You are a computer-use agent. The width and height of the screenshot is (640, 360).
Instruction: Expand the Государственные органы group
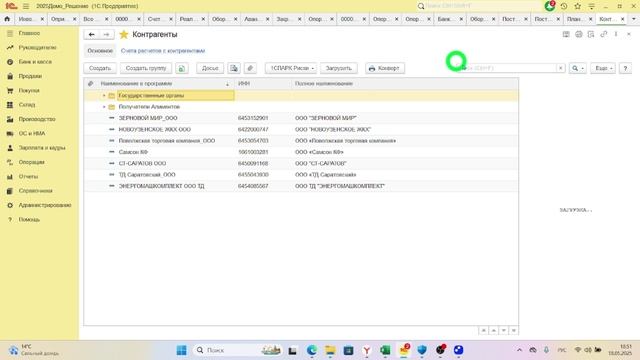point(104,96)
